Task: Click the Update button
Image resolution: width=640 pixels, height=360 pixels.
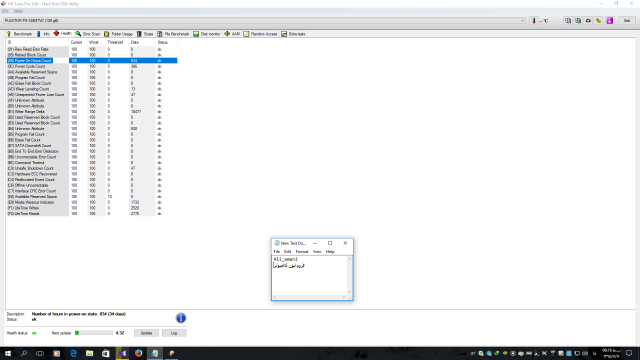Action: pos(146,333)
